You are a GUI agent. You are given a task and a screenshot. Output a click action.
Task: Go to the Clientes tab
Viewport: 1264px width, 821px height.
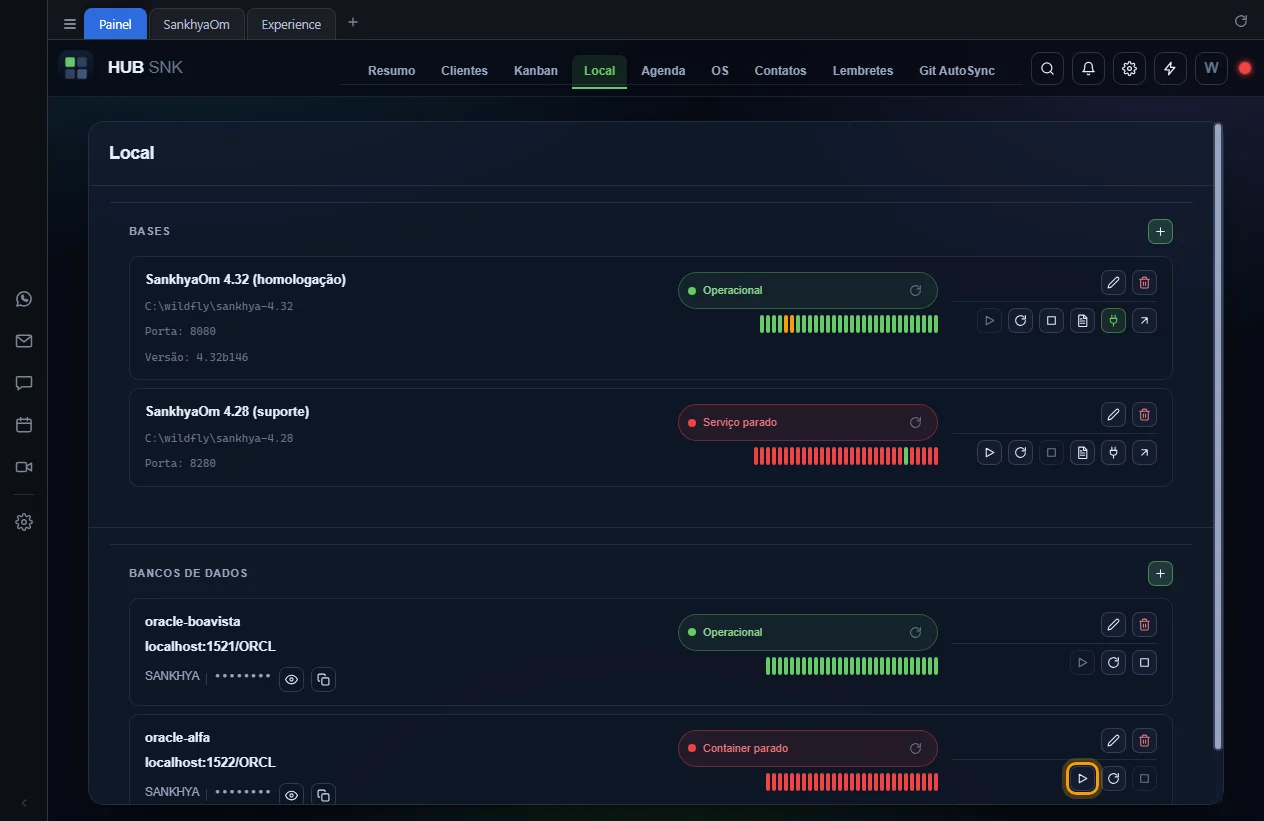[464, 71]
